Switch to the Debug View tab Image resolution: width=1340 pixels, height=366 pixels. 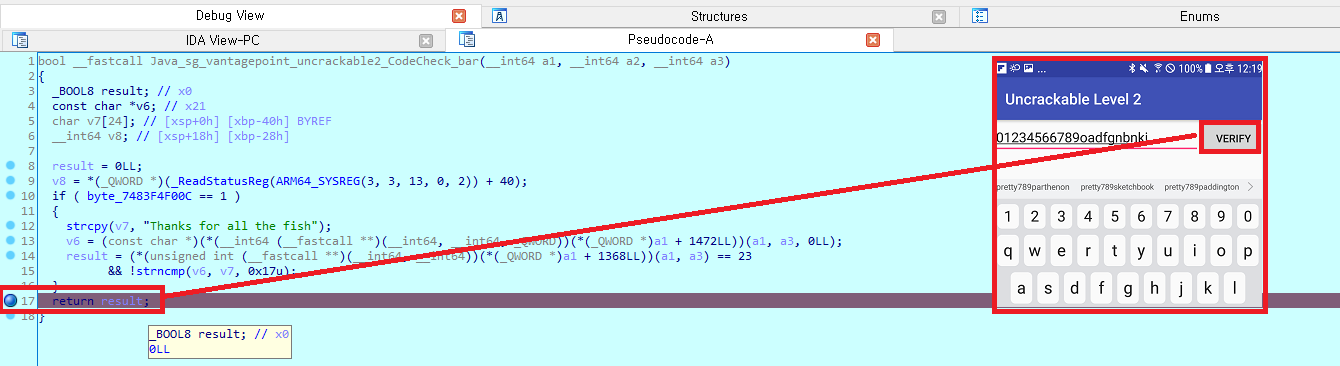(x=230, y=16)
